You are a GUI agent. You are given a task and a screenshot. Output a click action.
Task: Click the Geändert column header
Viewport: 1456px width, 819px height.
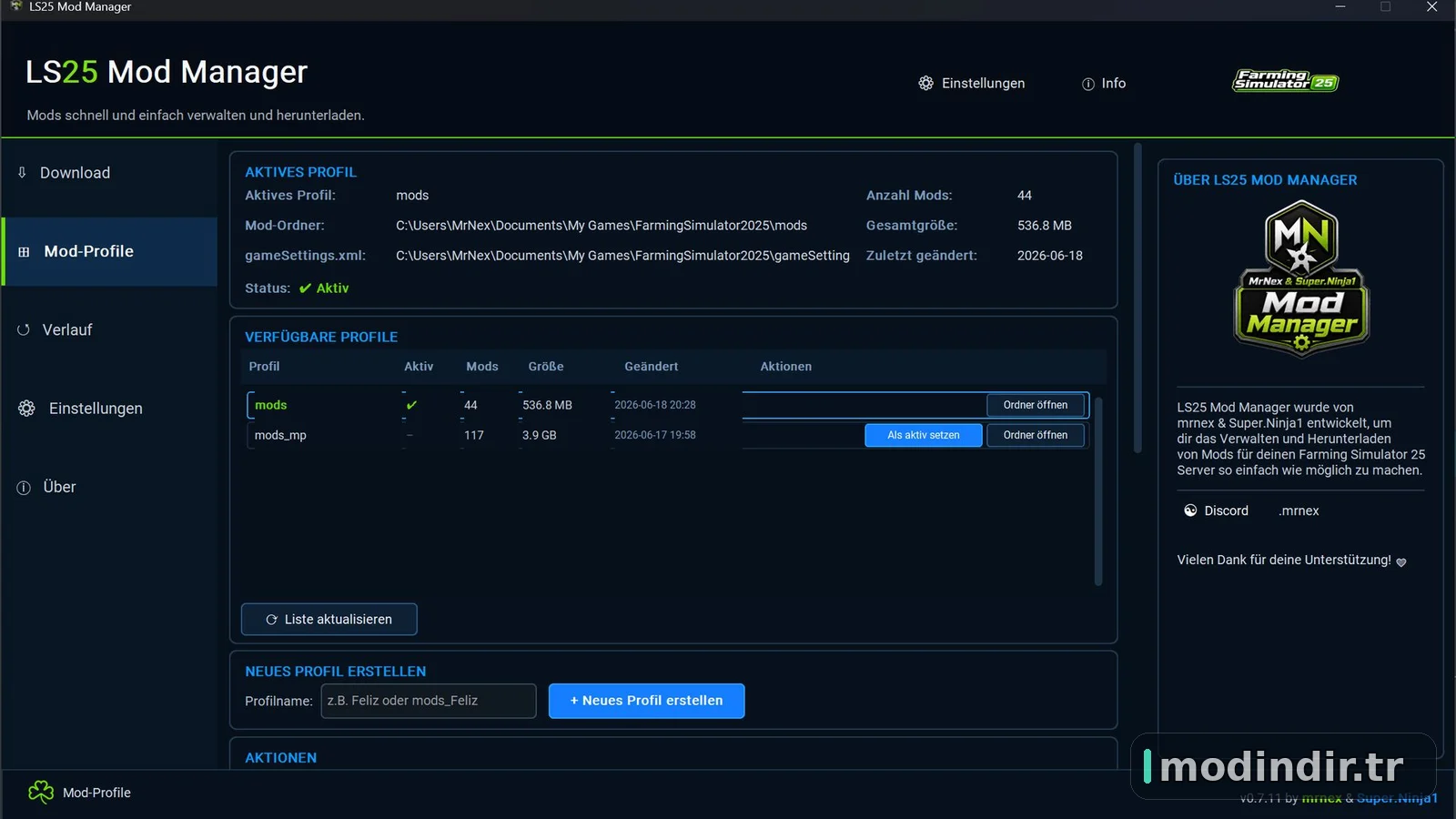tap(652, 367)
